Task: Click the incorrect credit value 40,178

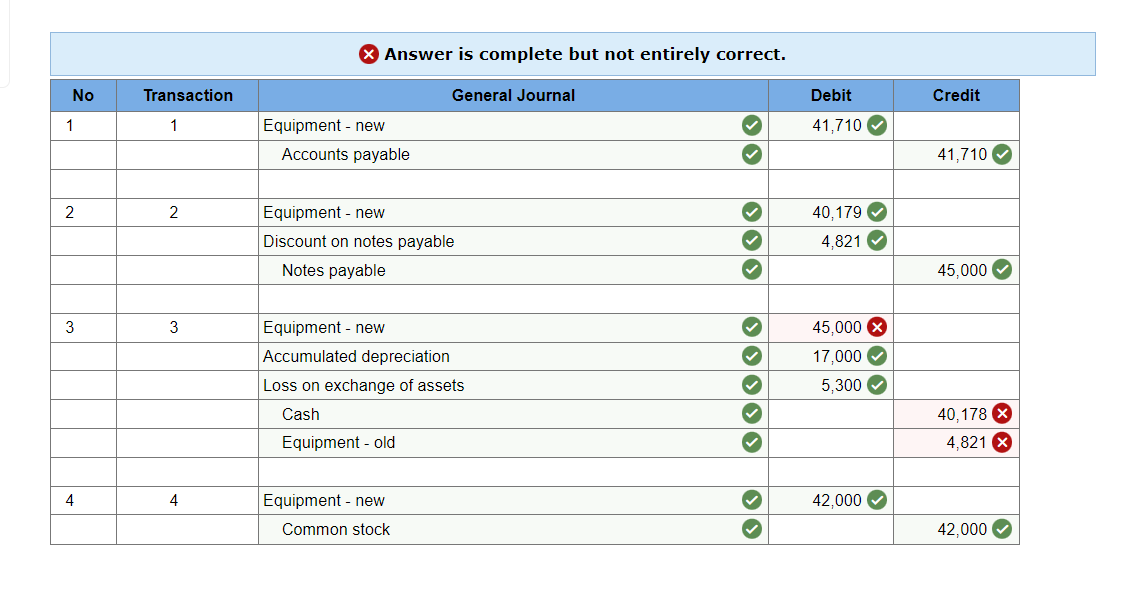Action: coord(962,414)
